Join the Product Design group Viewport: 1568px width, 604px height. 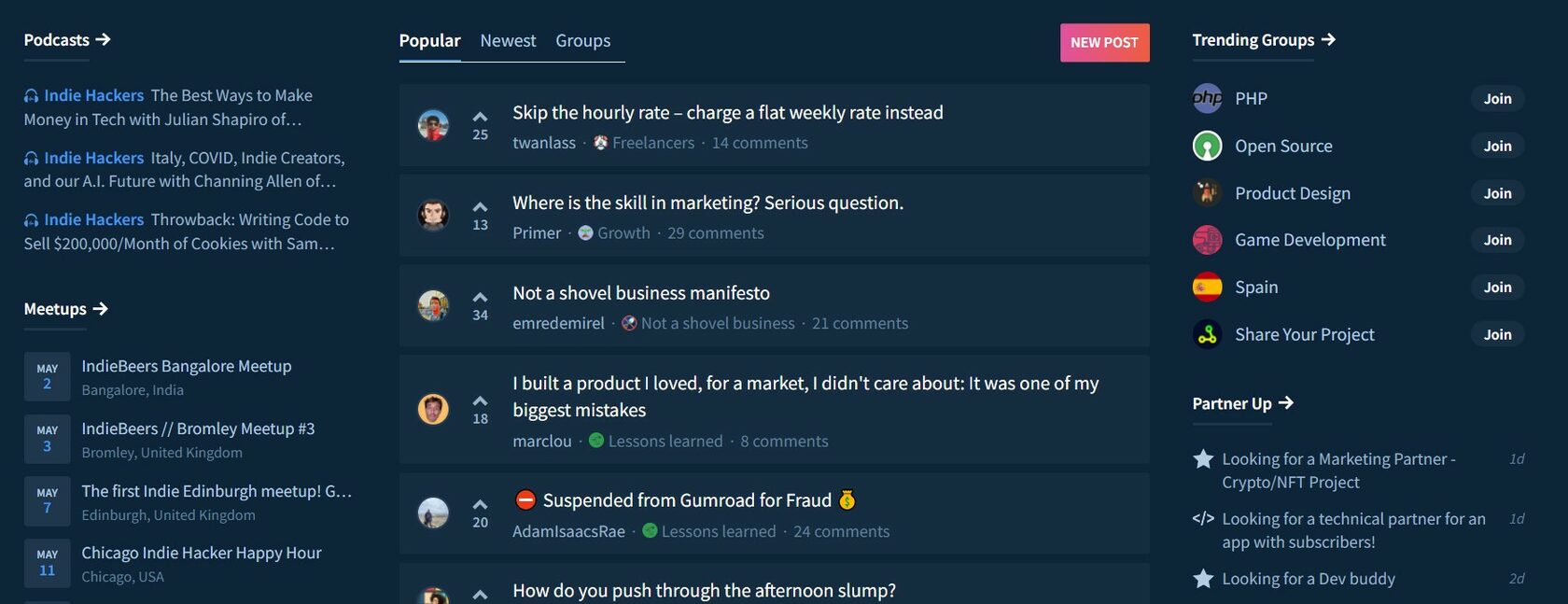(1497, 193)
